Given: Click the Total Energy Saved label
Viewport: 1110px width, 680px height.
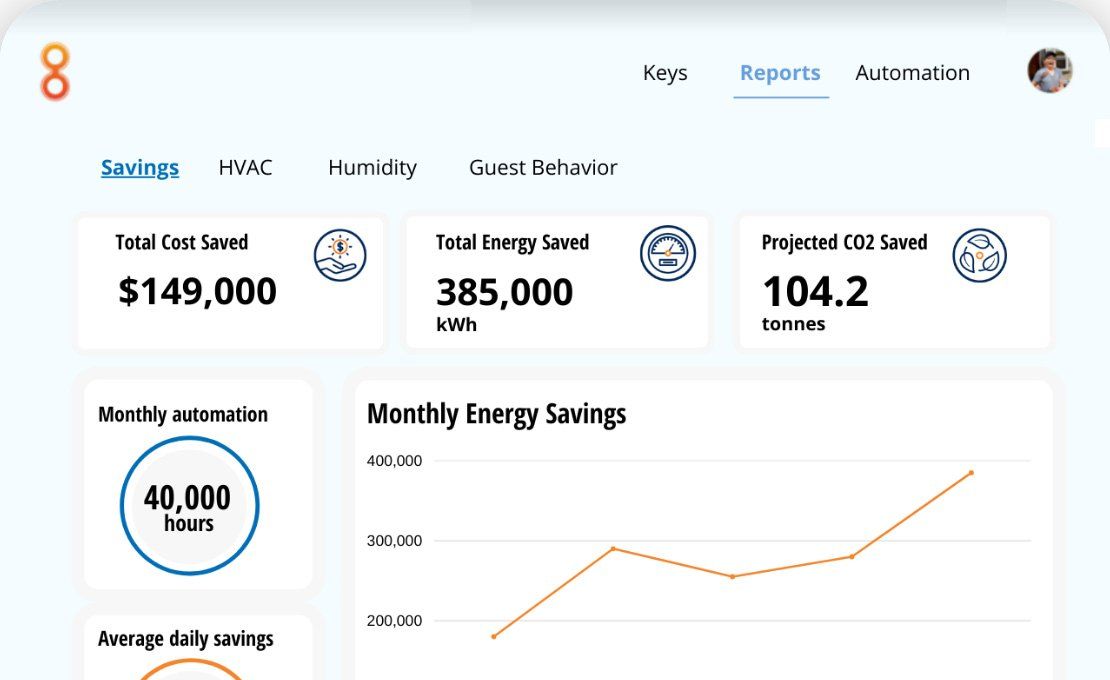Looking at the screenshot, I should [513, 242].
